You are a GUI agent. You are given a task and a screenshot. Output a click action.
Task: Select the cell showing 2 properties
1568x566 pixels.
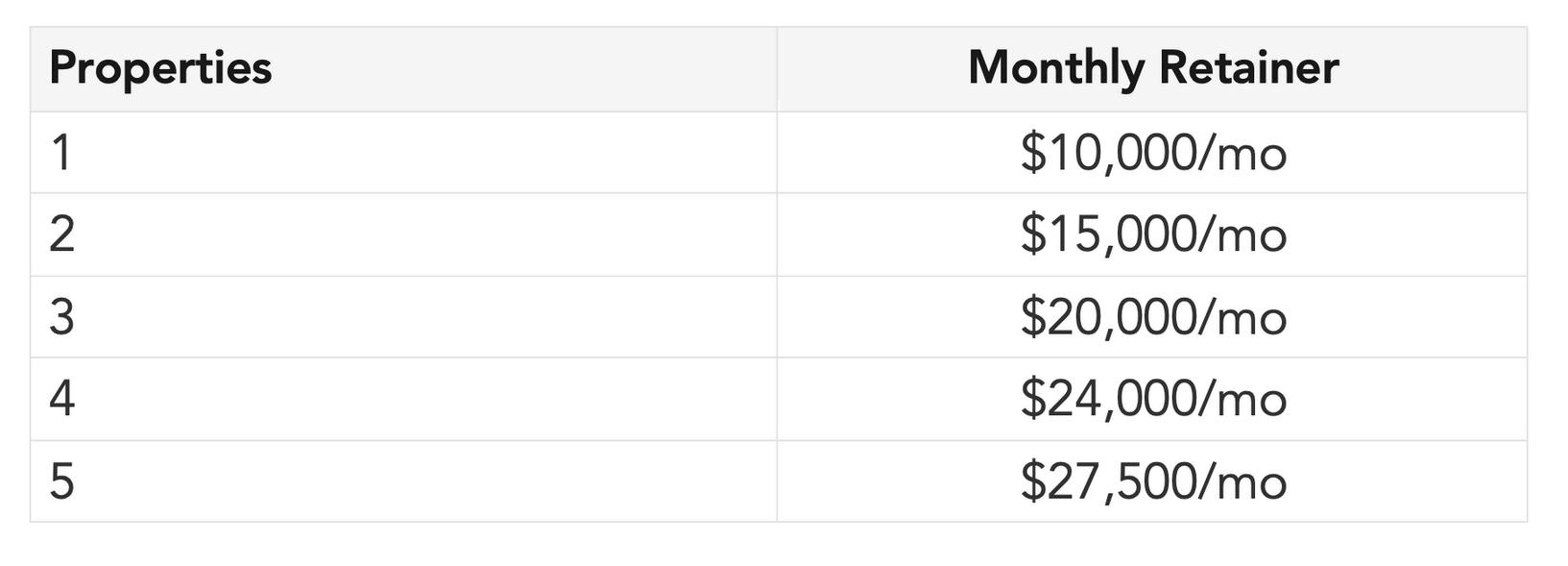[403, 234]
